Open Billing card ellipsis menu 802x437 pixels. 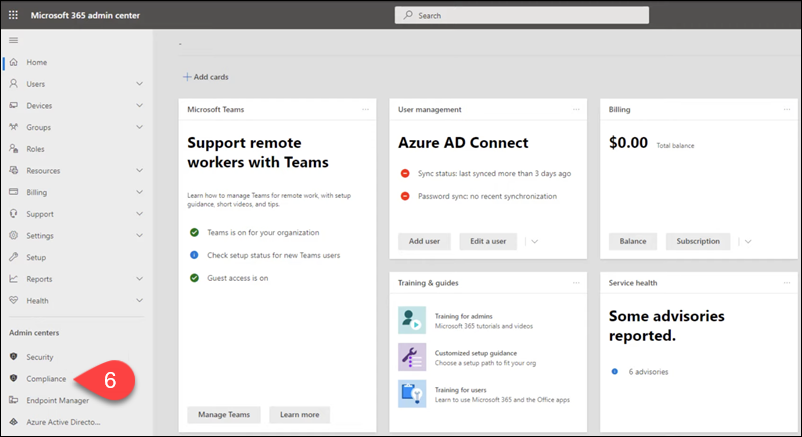click(787, 109)
